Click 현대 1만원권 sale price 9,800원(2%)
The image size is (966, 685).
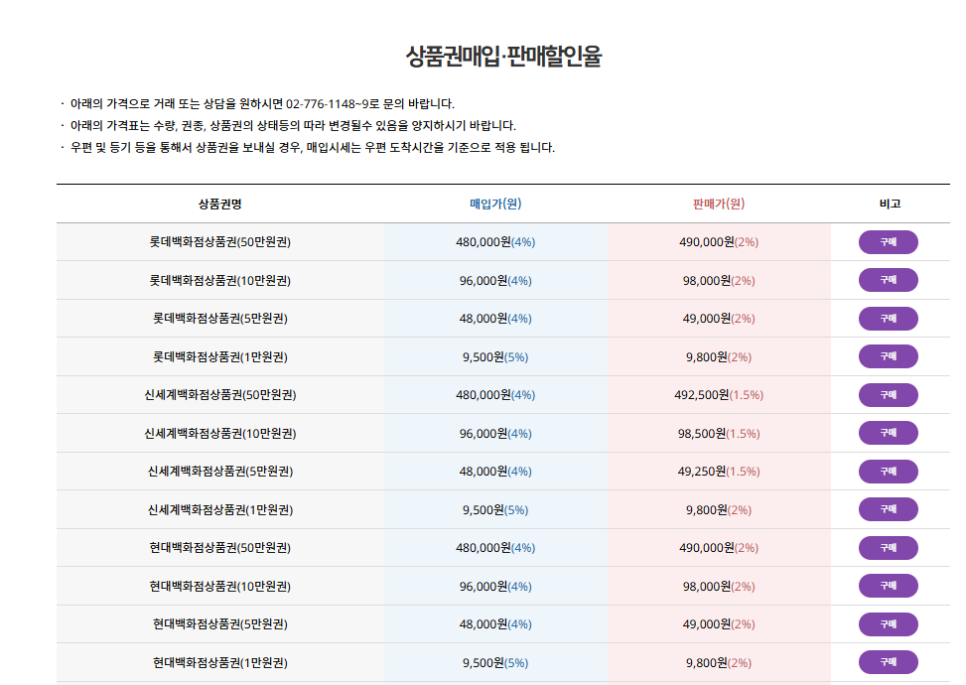(x=718, y=662)
